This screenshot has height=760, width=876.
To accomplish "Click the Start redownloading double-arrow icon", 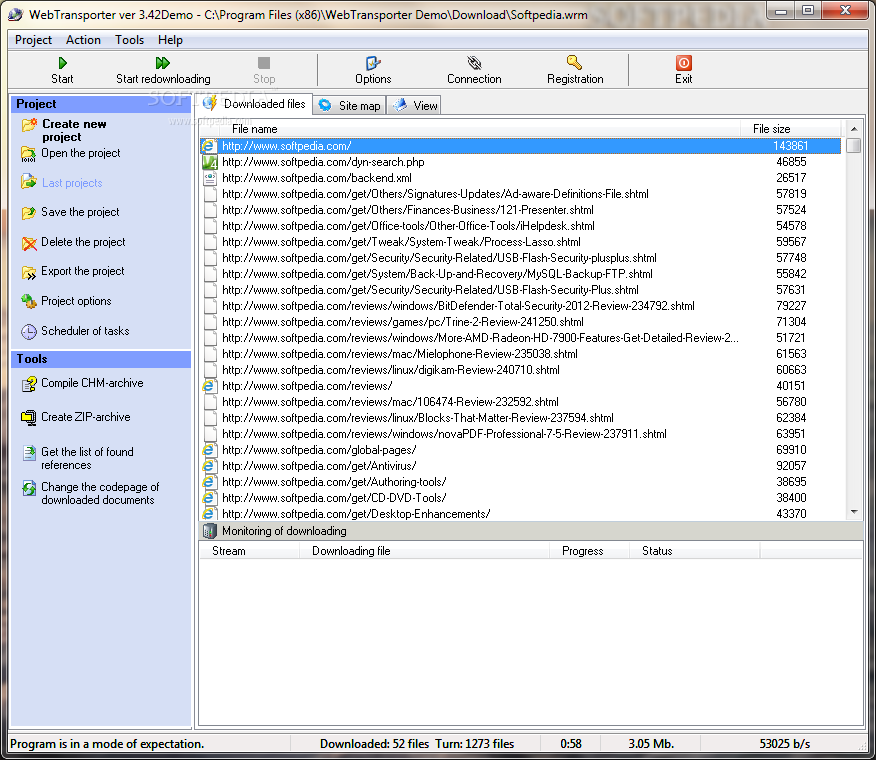I will click(163, 63).
